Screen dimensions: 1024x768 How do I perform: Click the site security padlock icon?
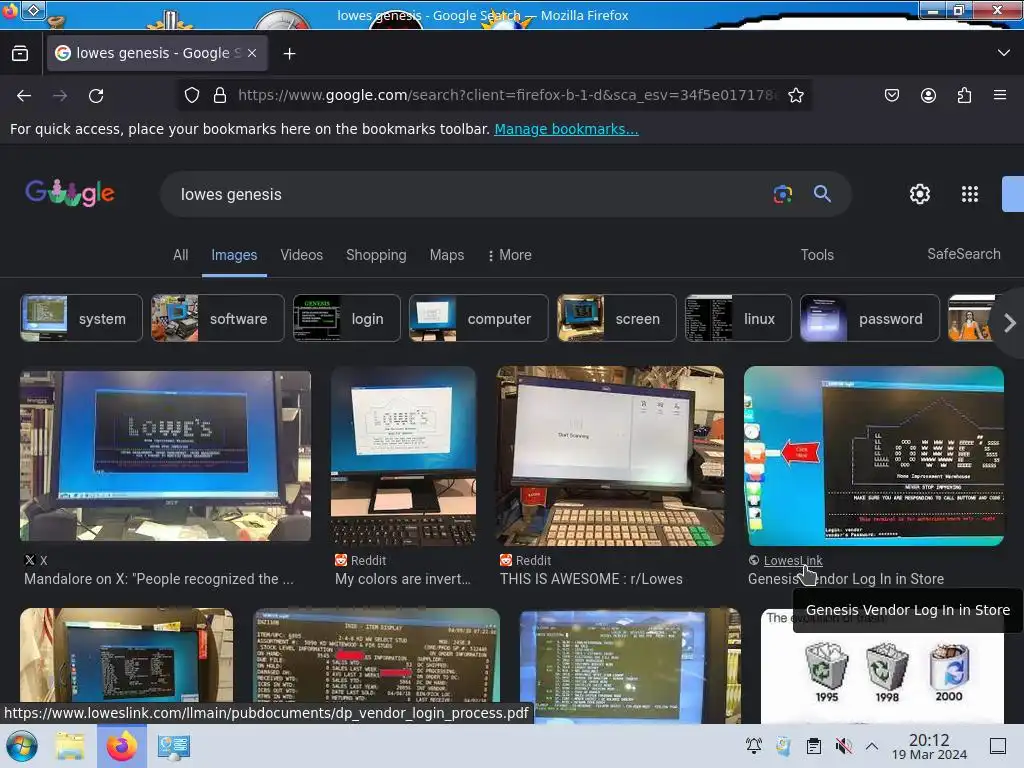pyautogui.click(x=220, y=95)
